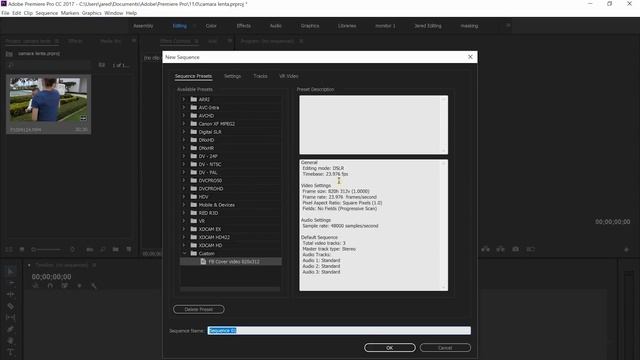This screenshot has width=640, height=360.
Task: Select the Selection tool in tools panel
Action: (11, 271)
